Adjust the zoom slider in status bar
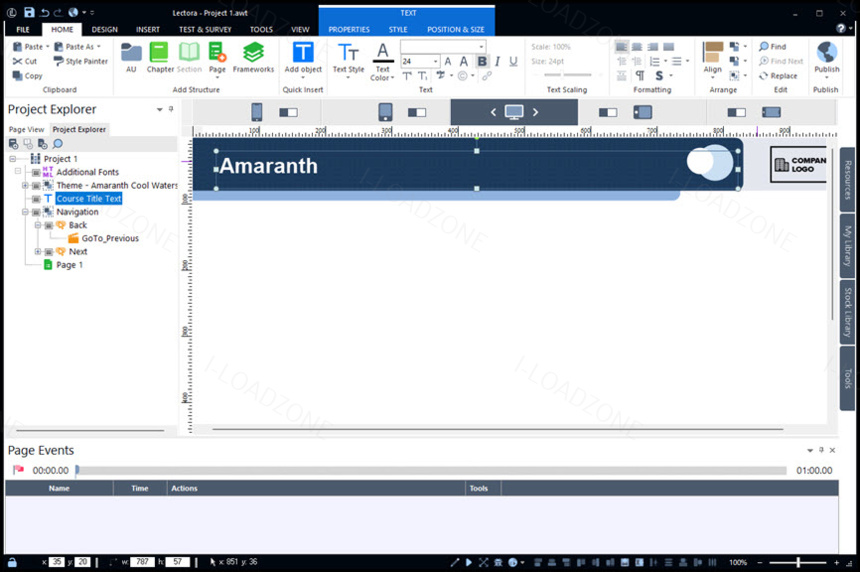860x572 pixels. coord(798,562)
